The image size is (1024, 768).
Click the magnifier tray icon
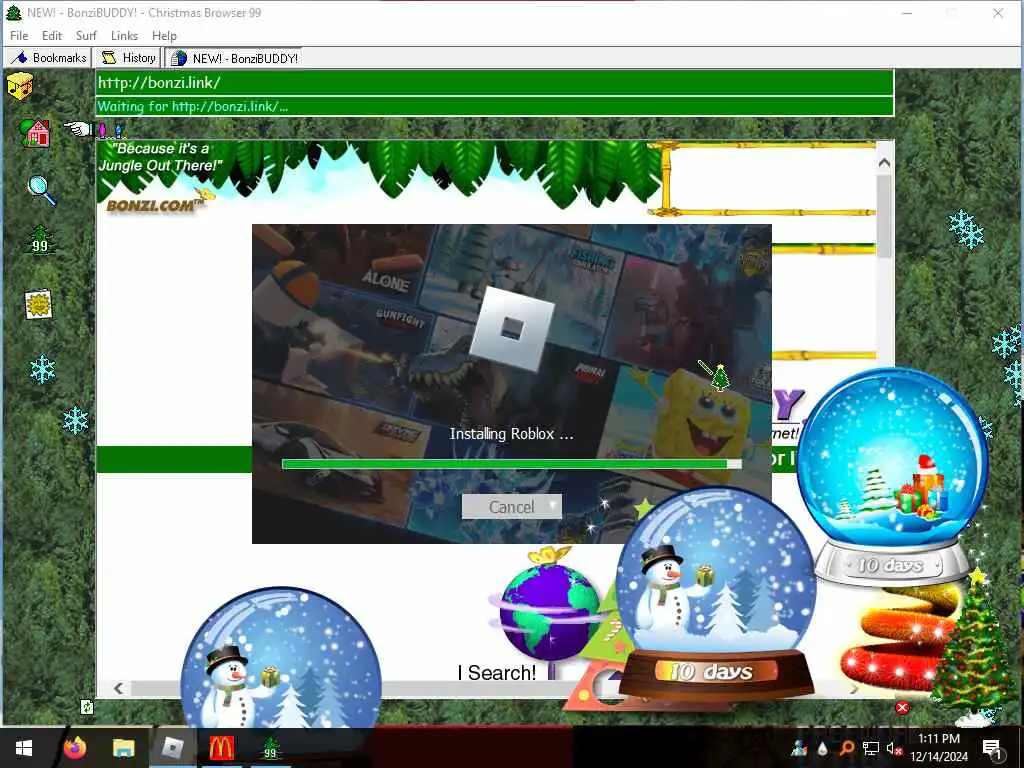[846, 748]
